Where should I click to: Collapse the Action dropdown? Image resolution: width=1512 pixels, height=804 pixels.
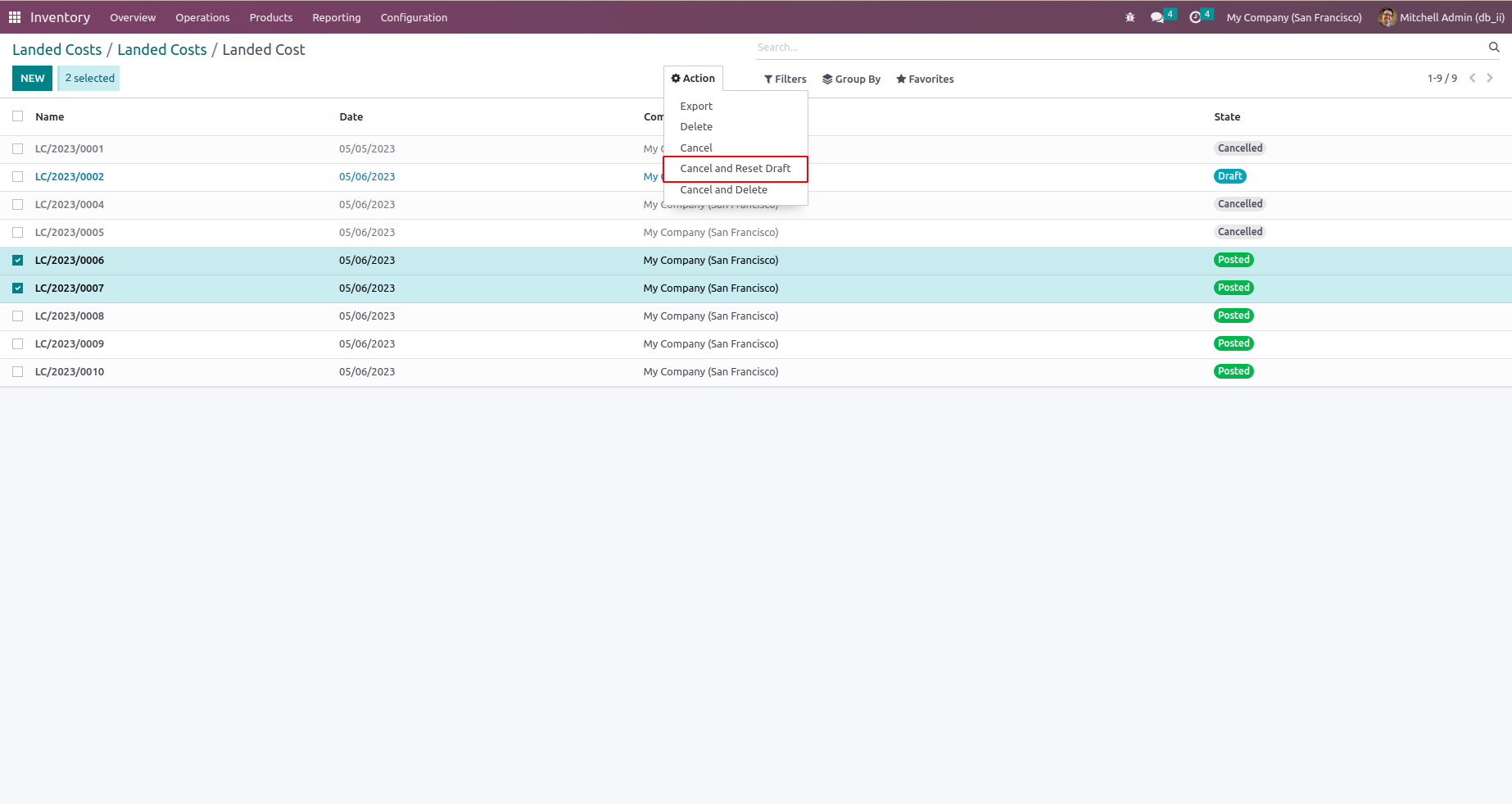693,79
